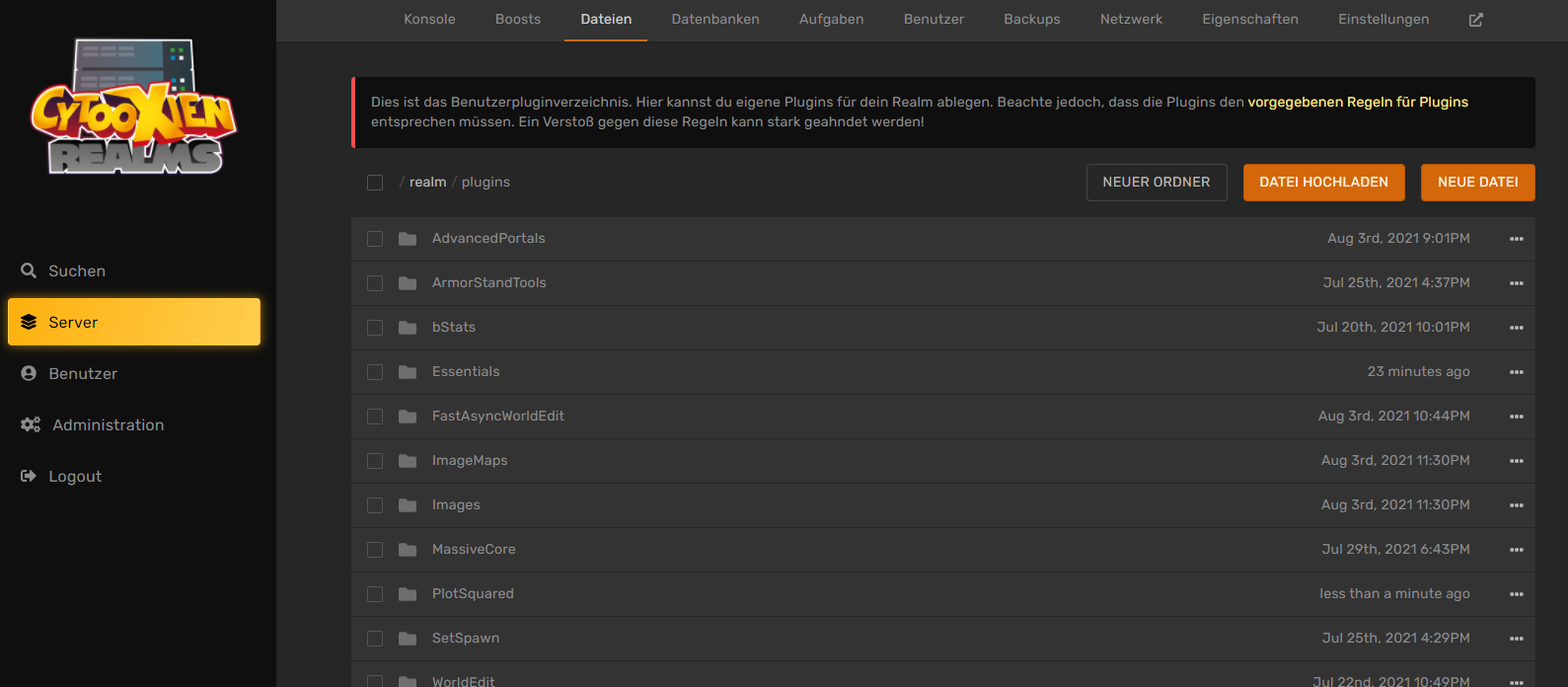The image size is (1568, 687).
Task: Open the Einstellungen tab
Action: coord(1383,20)
